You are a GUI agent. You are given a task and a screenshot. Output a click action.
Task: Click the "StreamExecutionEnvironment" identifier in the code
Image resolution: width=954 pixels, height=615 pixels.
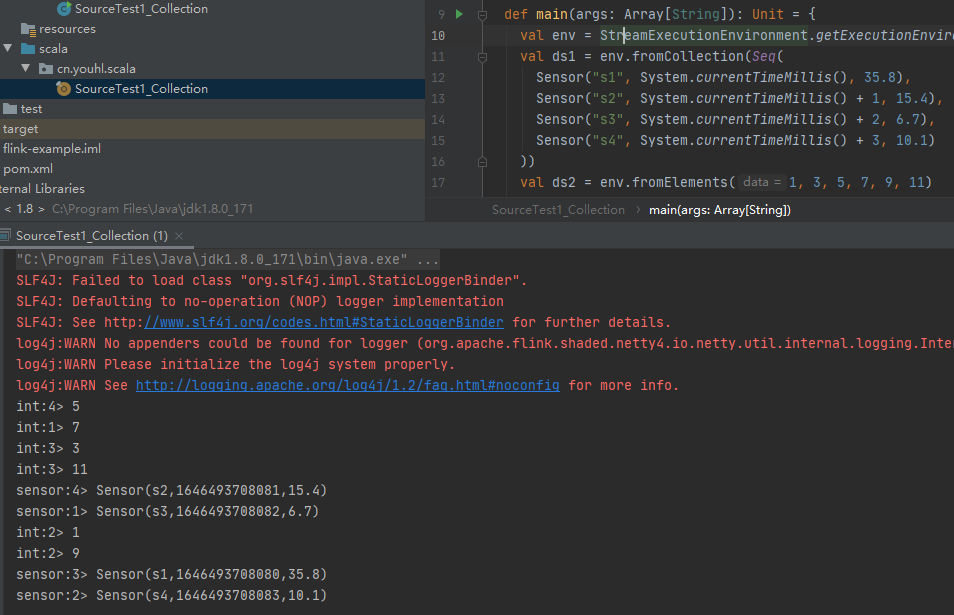point(703,36)
